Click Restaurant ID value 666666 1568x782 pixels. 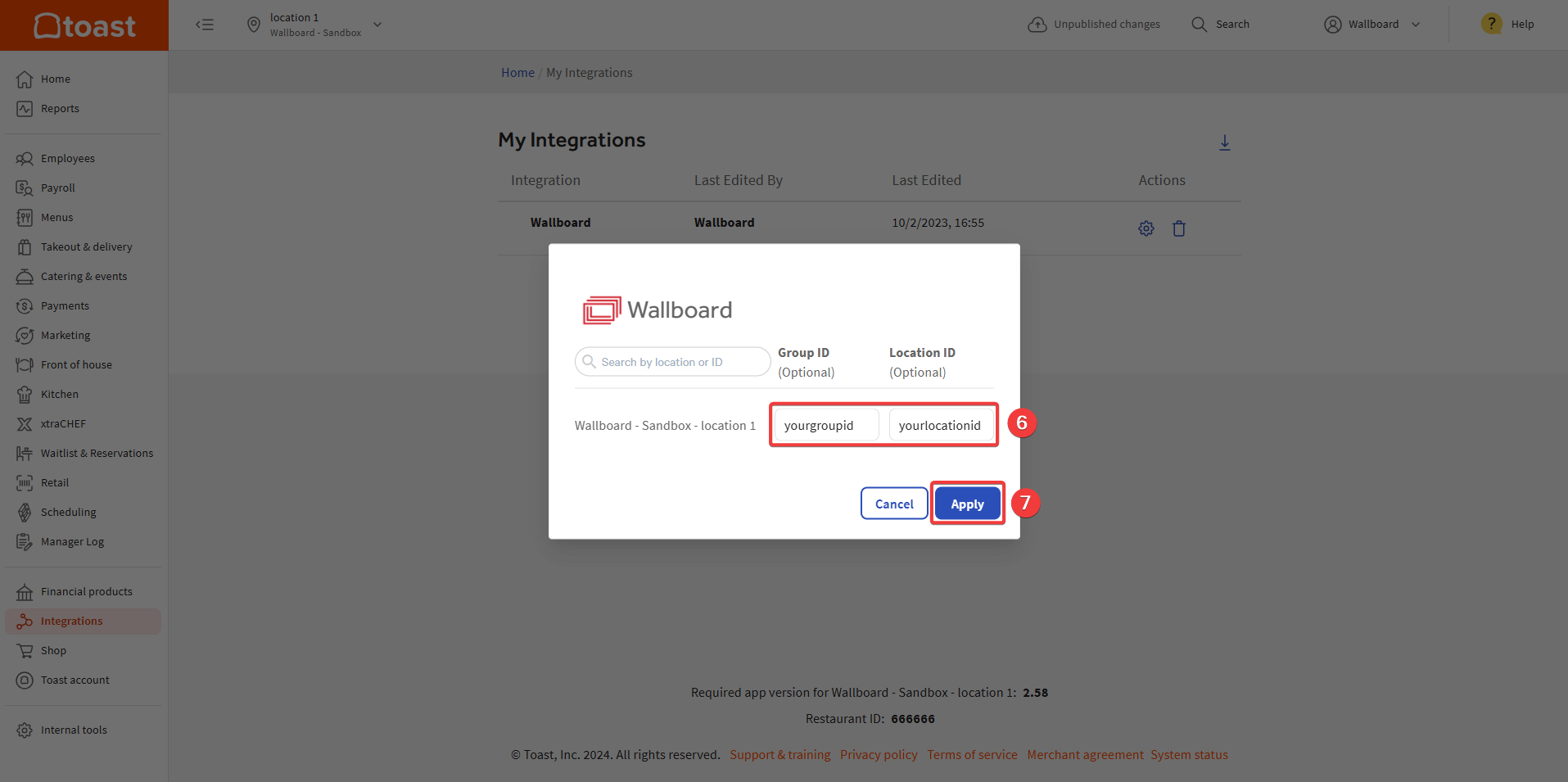pos(913,719)
